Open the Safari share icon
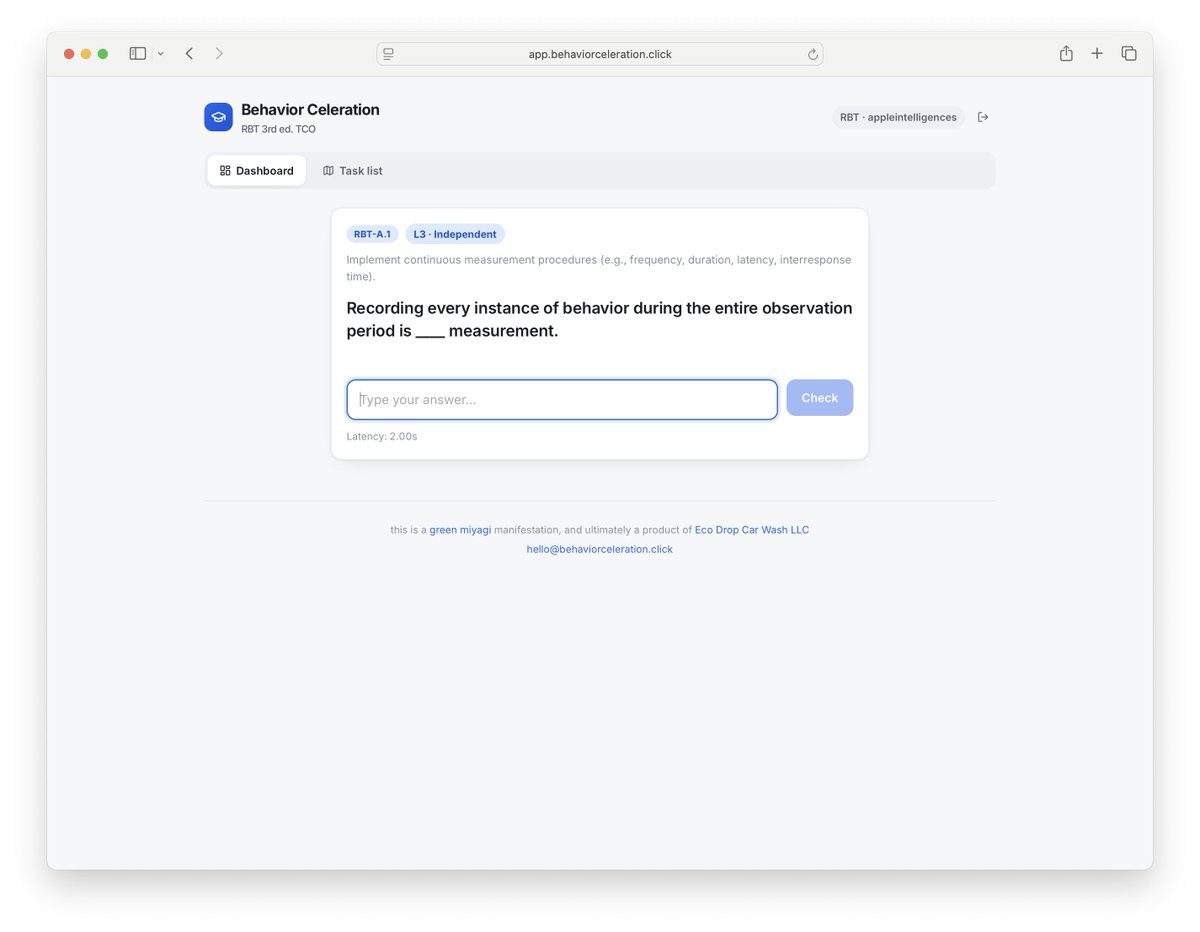 point(1066,53)
